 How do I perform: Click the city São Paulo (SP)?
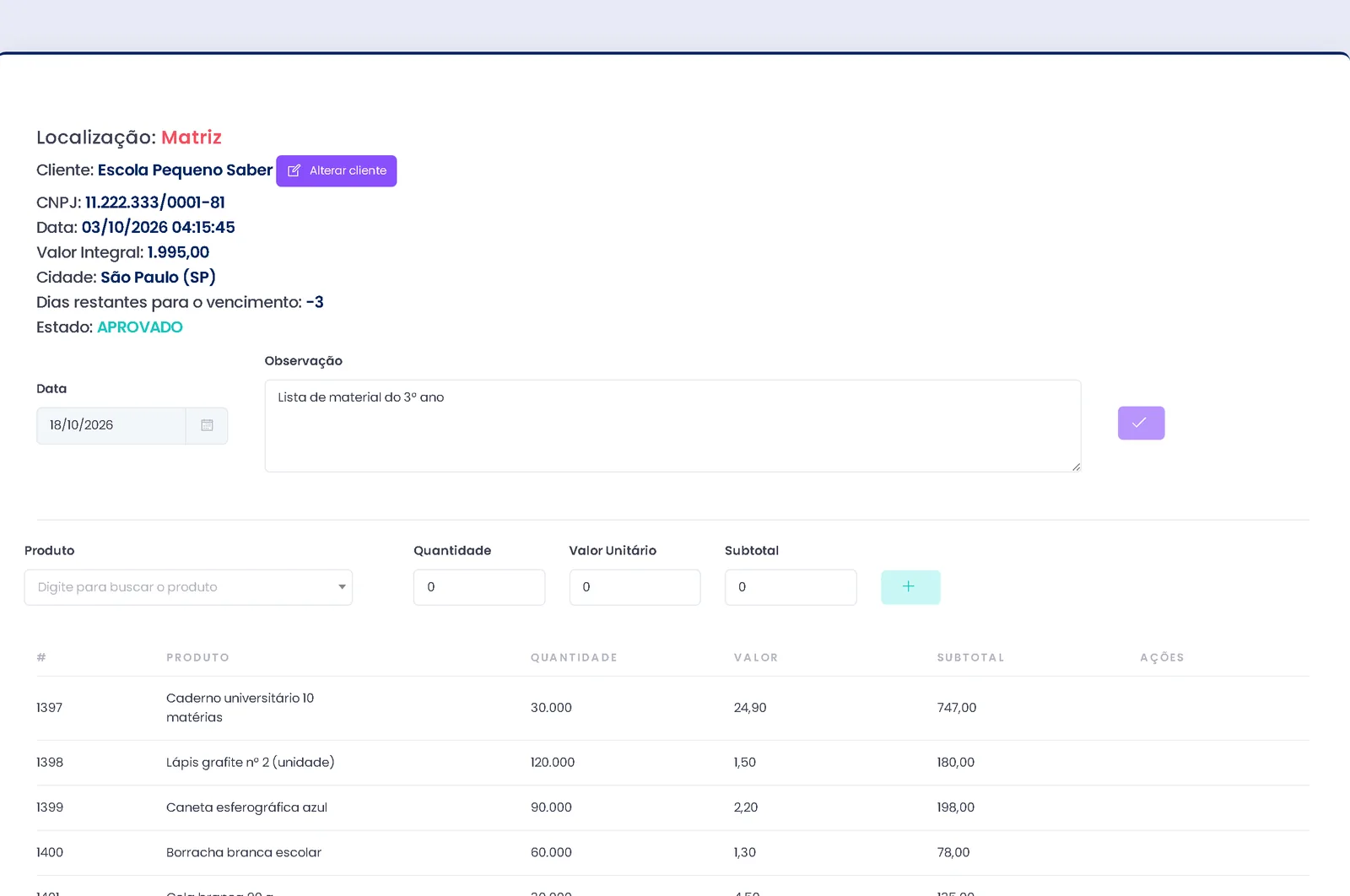coord(158,277)
